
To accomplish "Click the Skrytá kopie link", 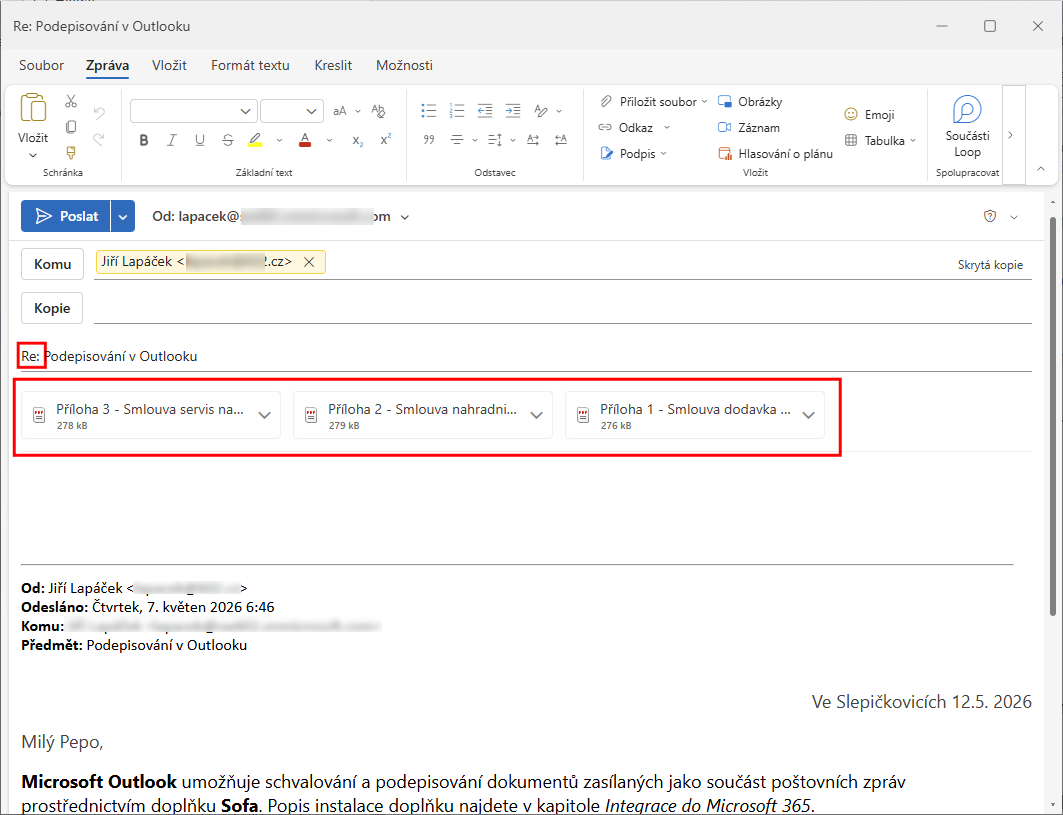I will tap(990, 265).
